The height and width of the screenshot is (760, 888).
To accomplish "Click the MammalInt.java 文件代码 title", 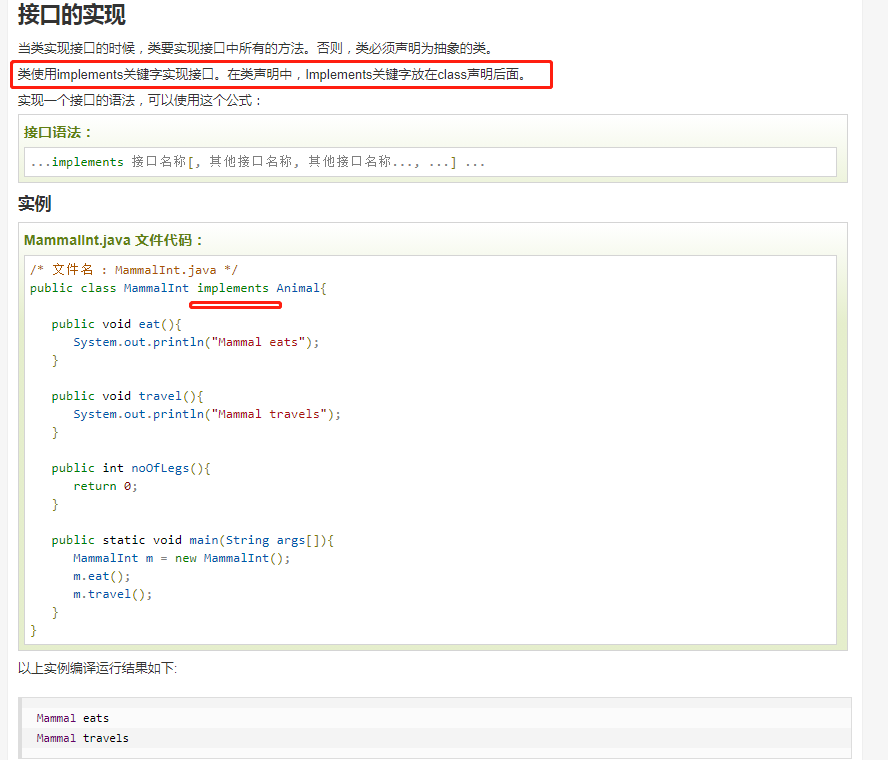I will coord(113,240).
